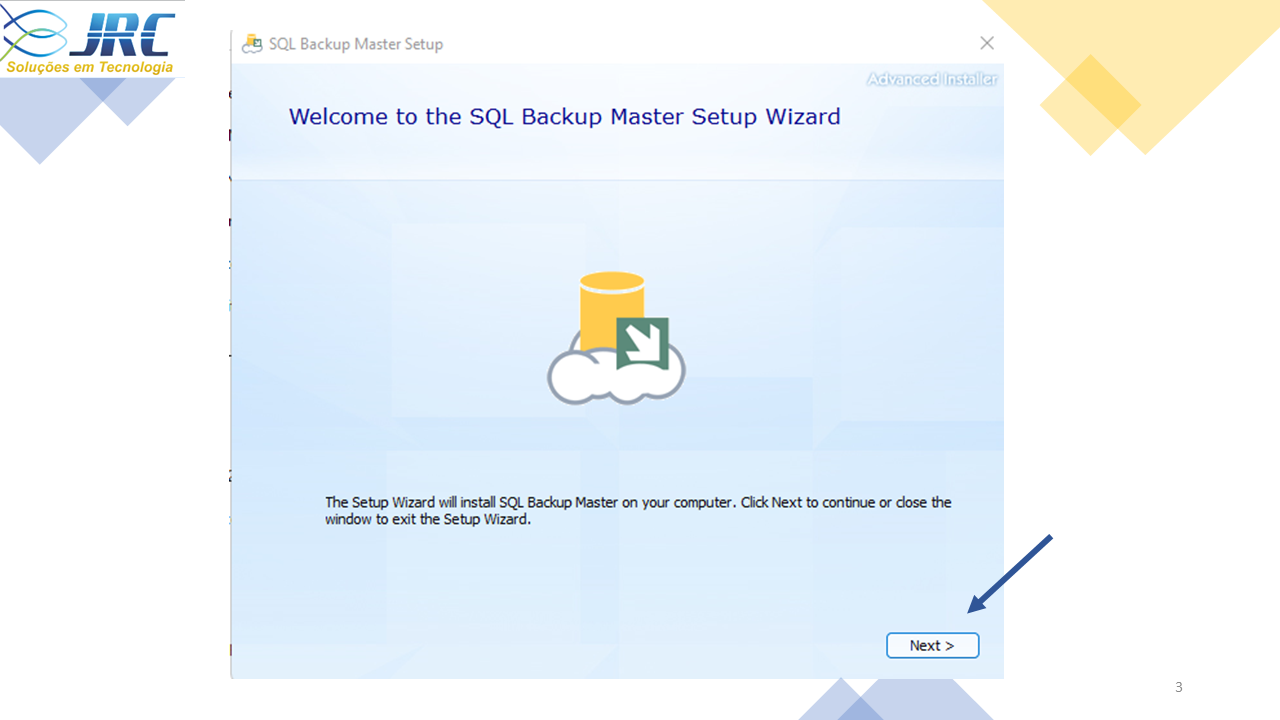Image resolution: width=1280 pixels, height=720 pixels.
Task: Close the SQL Backup Master Setup window
Action: point(987,43)
